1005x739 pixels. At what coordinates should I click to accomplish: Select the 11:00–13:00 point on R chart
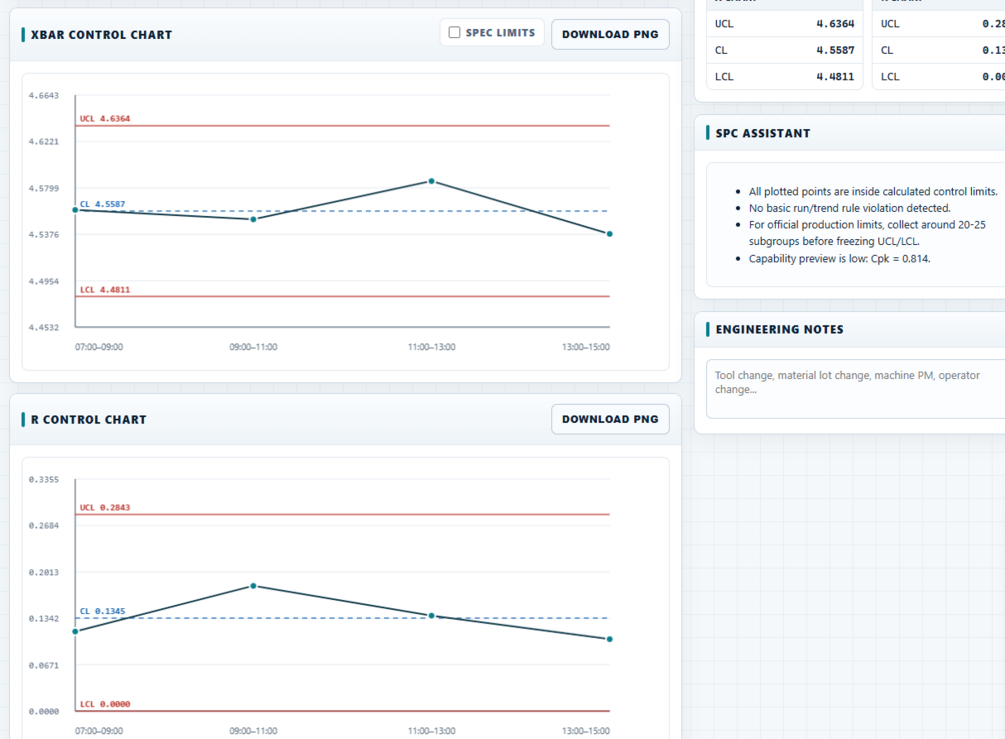point(431,615)
